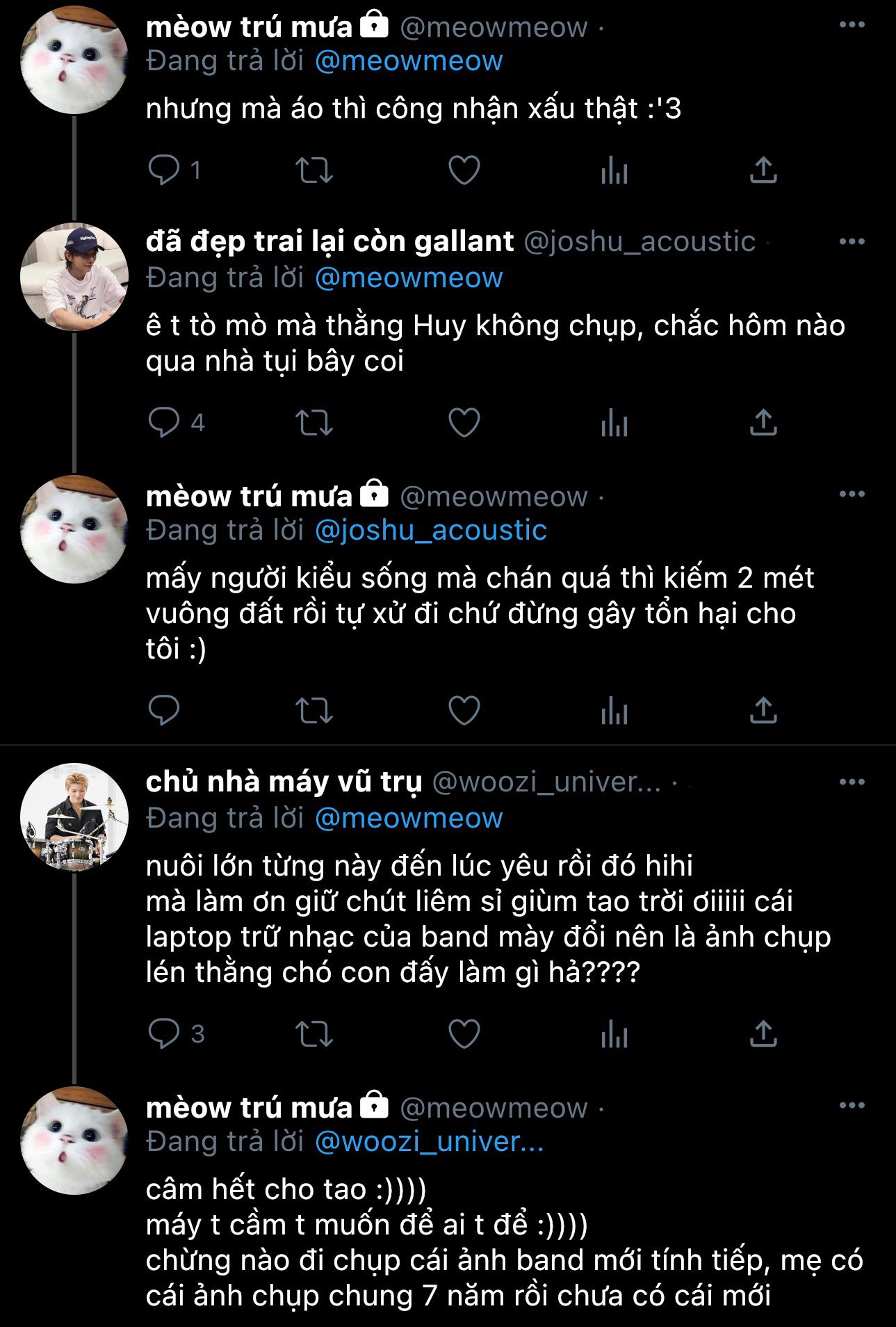View analytics of the top tweet
Screen dimensions: 896x1327
point(614,170)
